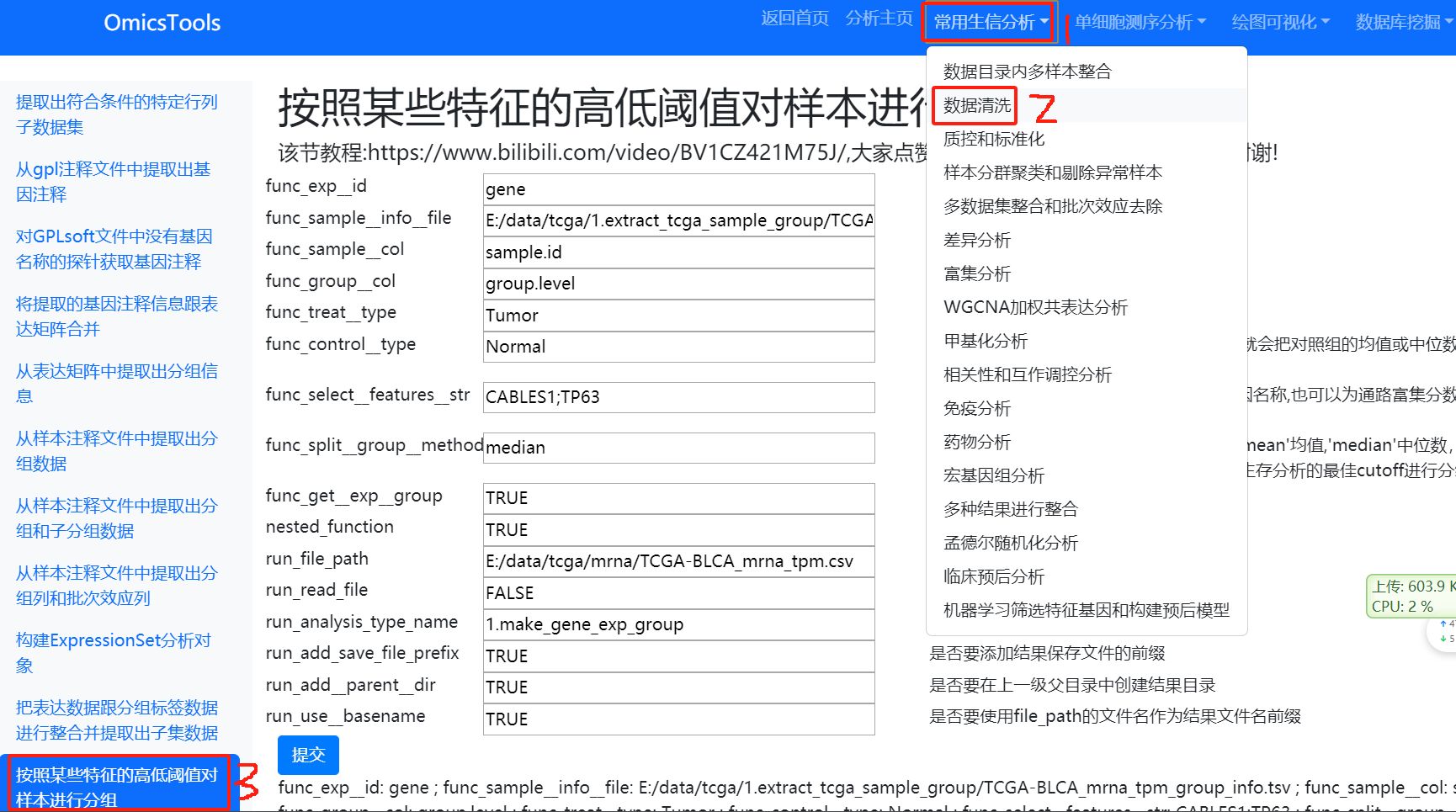1456x812 pixels.
Task: Edit func_group__col field with group.level
Action: coord(678,284)
